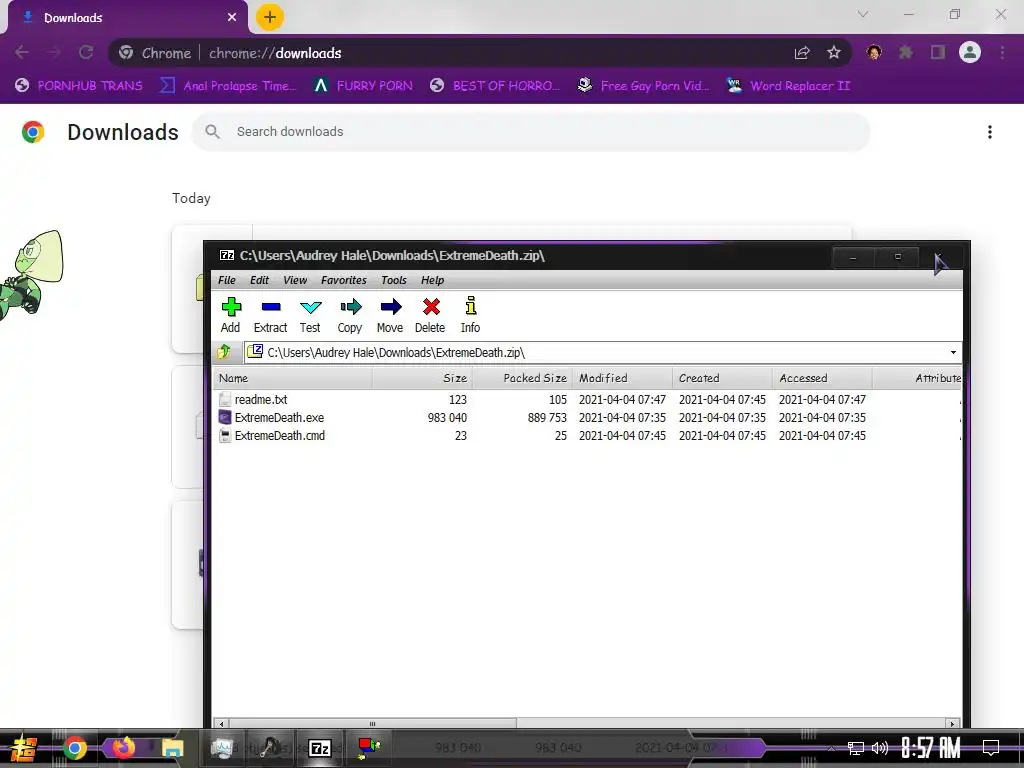Open the Chrome profile avatar
The width and height of the screenshot is (1024, 768).
pos(970,52)
